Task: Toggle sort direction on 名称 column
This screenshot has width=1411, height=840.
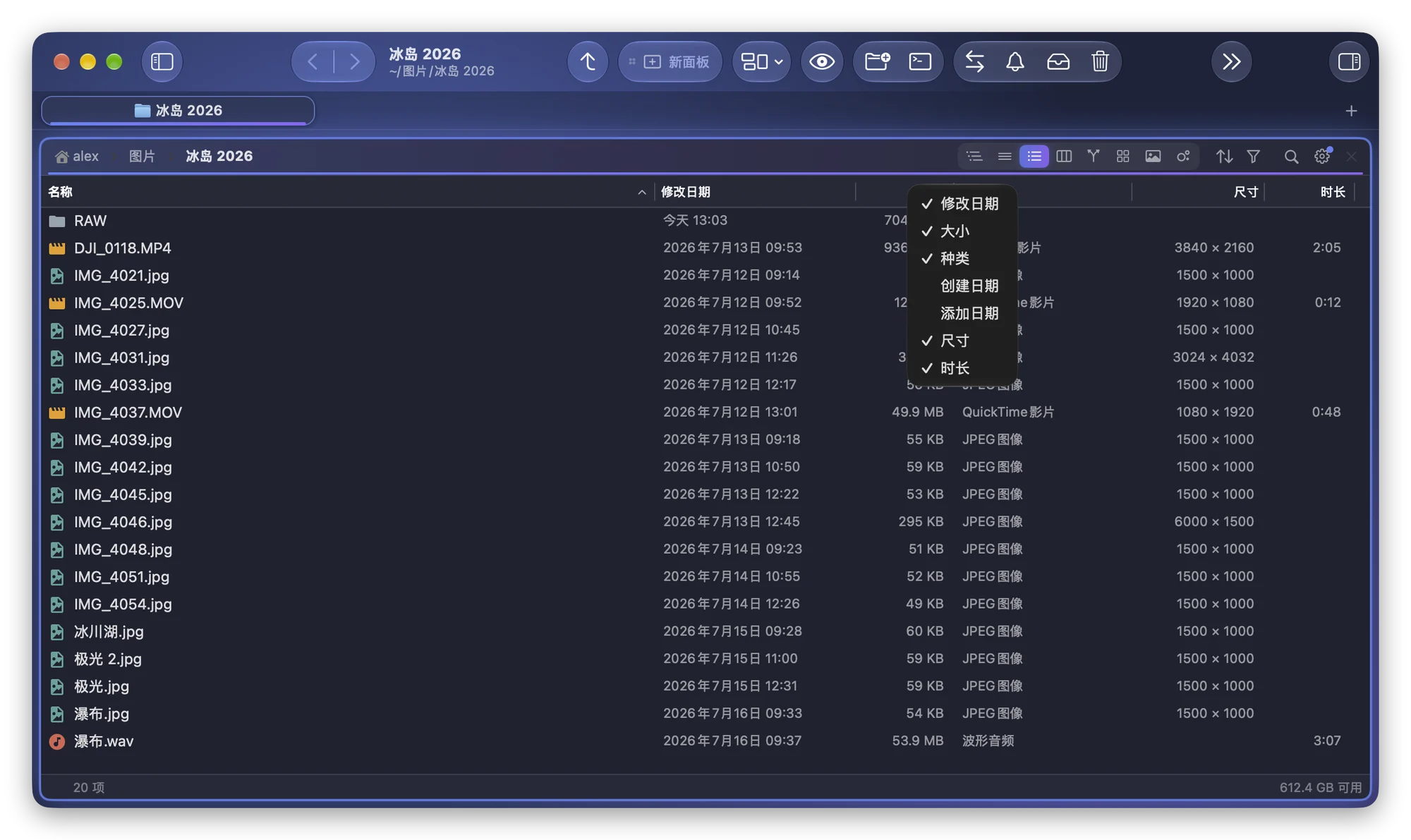Action: pyautogui.click(x=641, y=192)
